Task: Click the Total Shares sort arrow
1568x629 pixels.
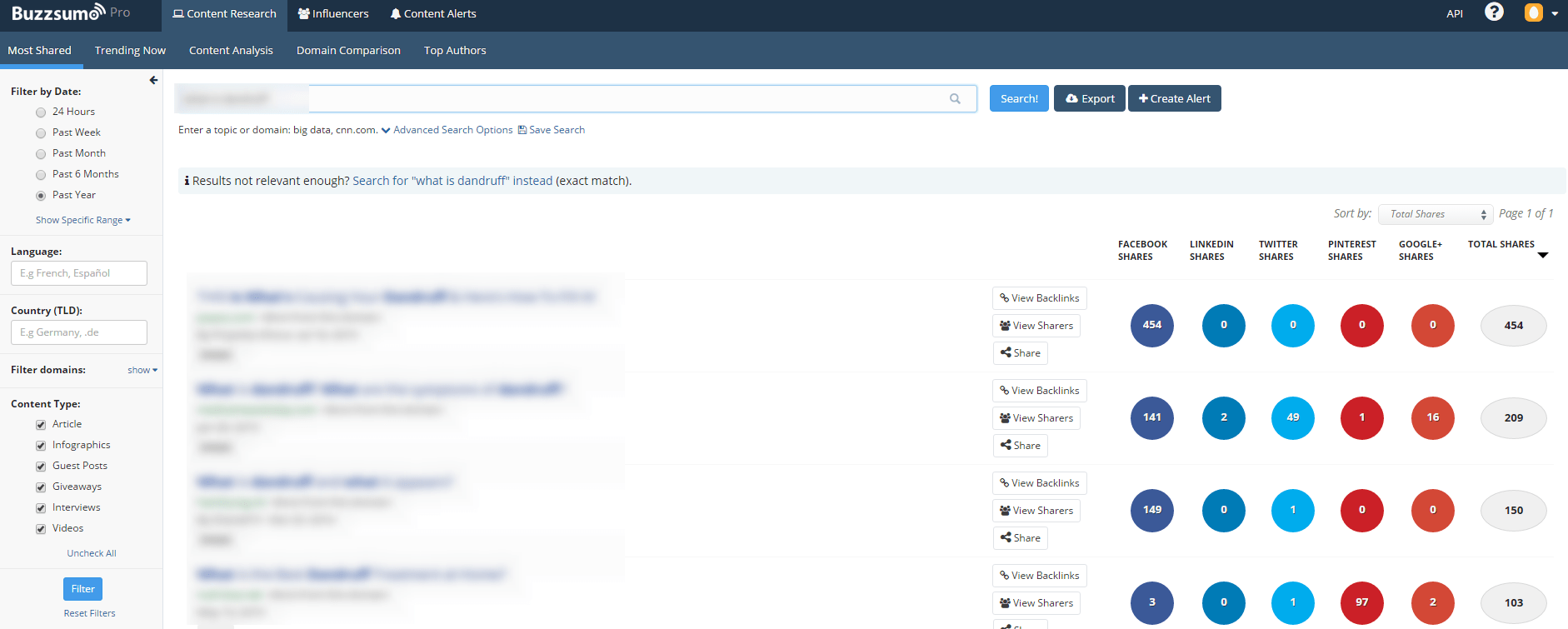Action: [x=1542, y=256]
